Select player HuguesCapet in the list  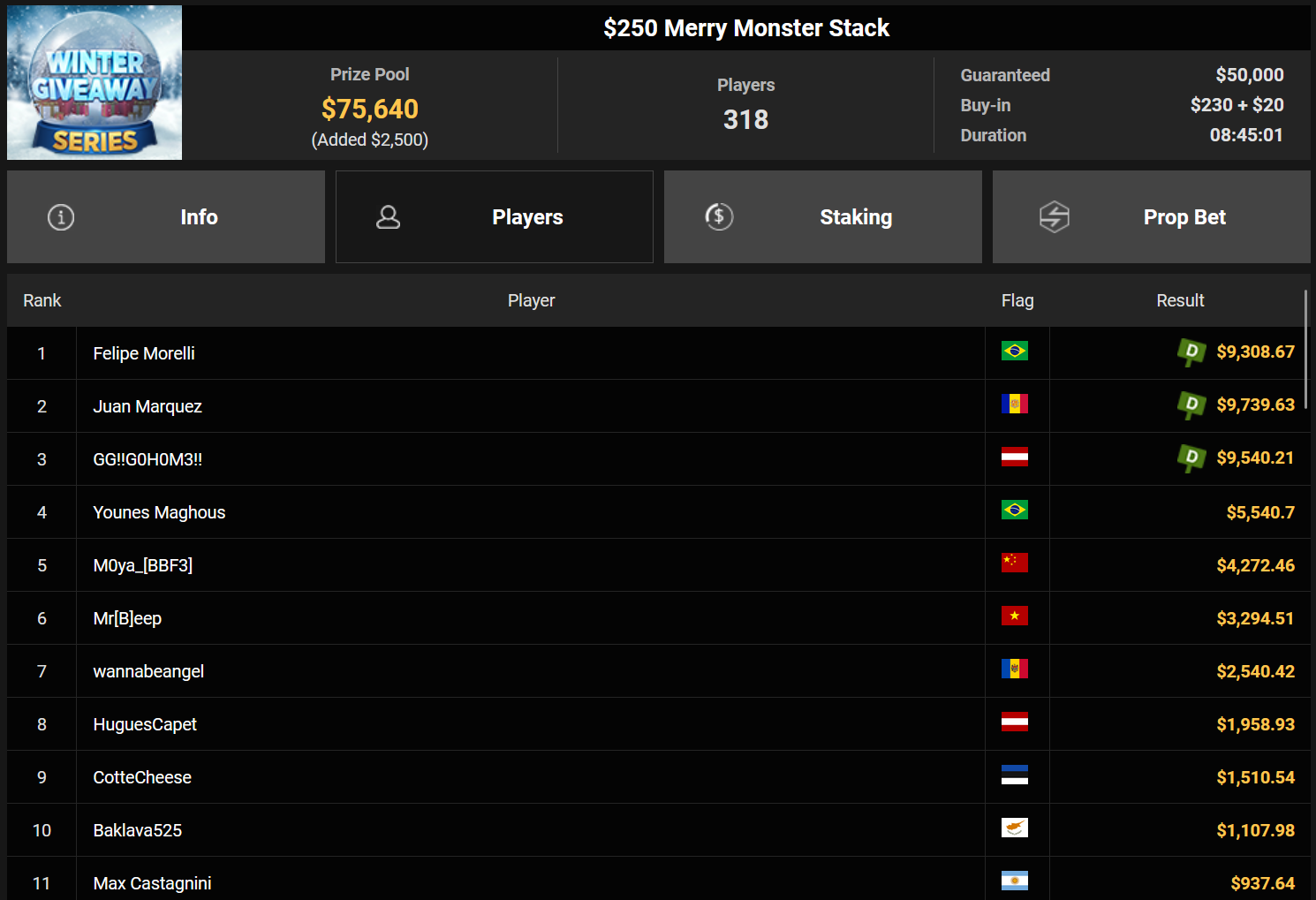click(x=145, y=725)
